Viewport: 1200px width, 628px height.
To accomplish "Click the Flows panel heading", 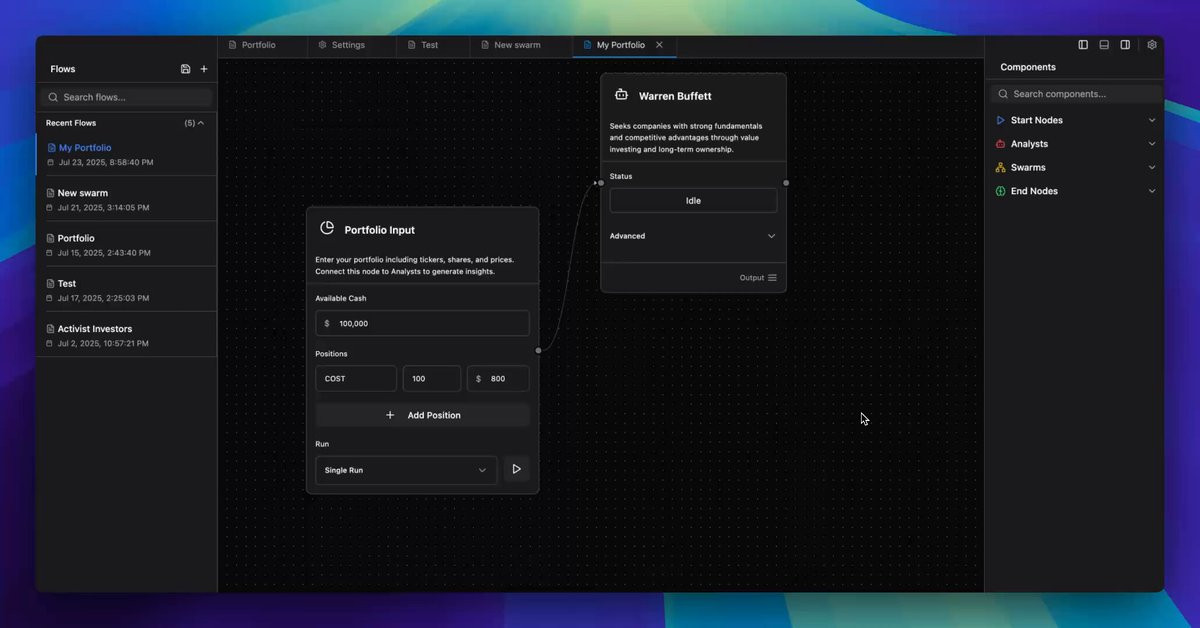I will click(63, 69).
